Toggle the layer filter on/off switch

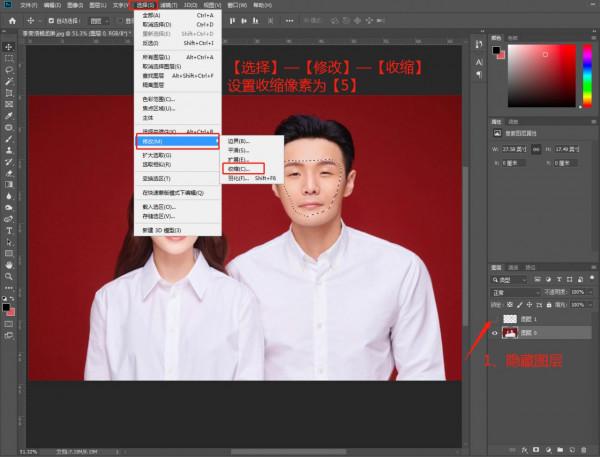click(x=592, y=278)
